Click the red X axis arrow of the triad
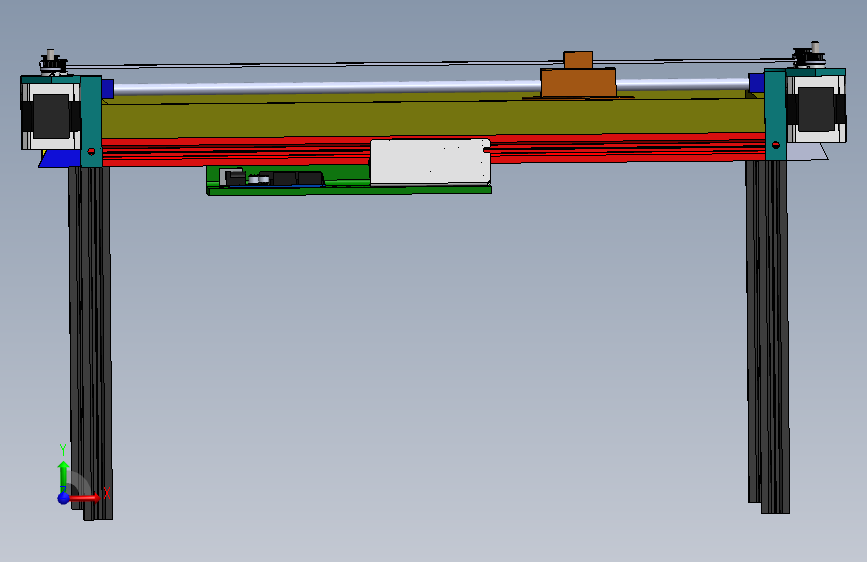 point(85,498)
